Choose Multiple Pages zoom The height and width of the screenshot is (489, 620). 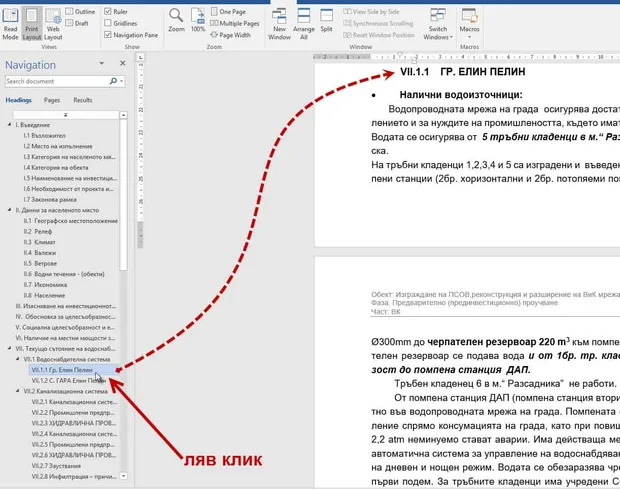(234, 23)
